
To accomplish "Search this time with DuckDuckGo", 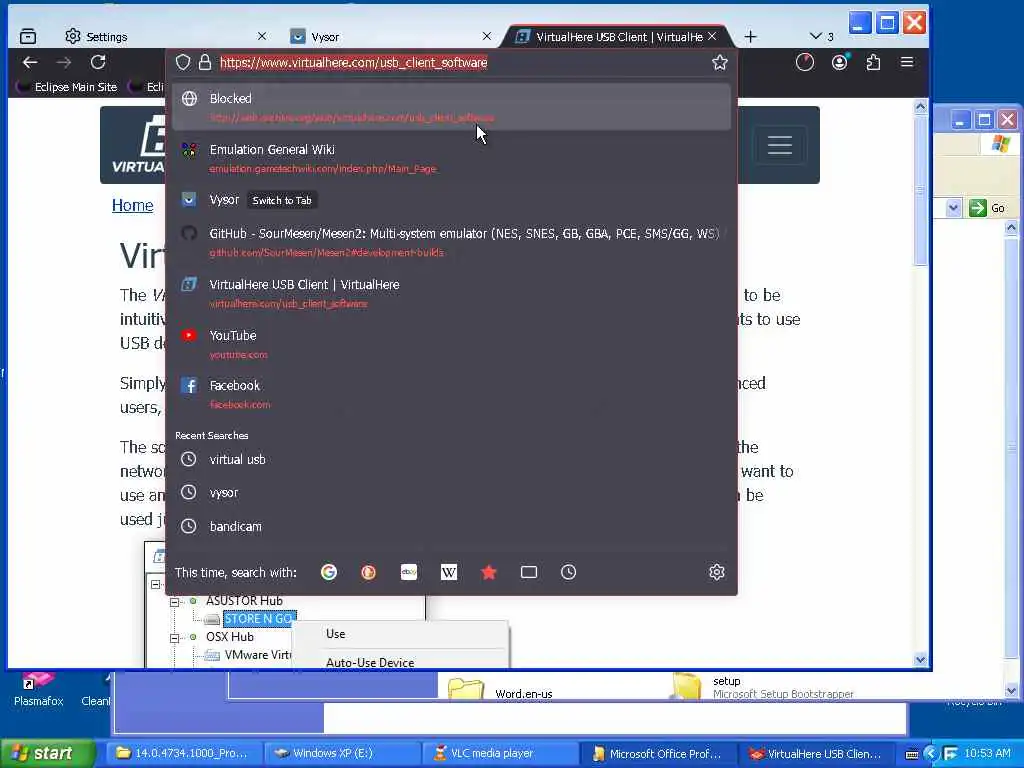I will (x=368, y=572).
